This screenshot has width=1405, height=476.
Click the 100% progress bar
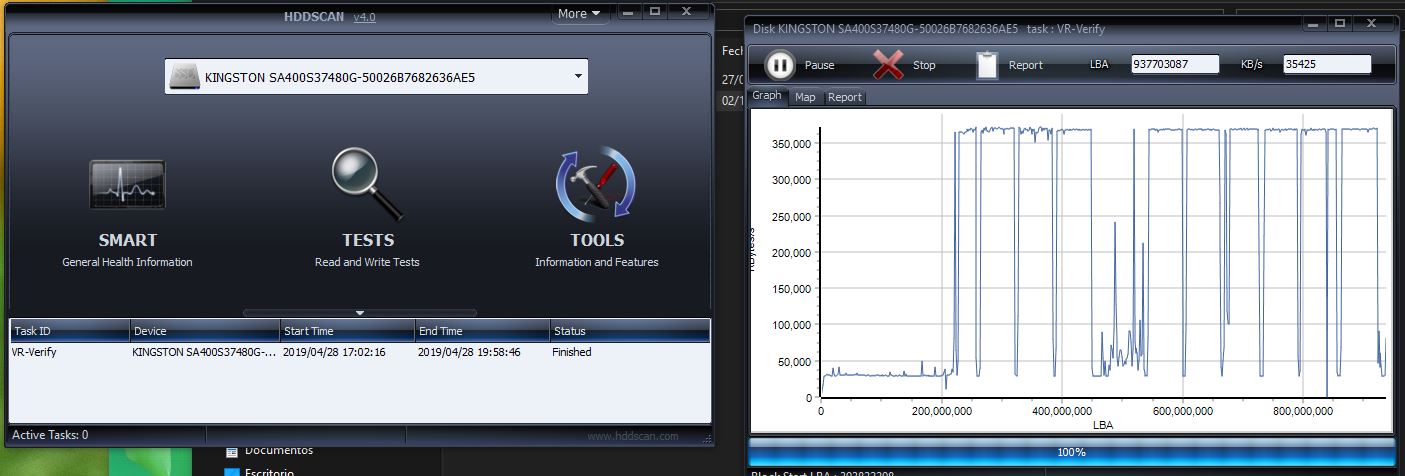[x=1071, y=452]
